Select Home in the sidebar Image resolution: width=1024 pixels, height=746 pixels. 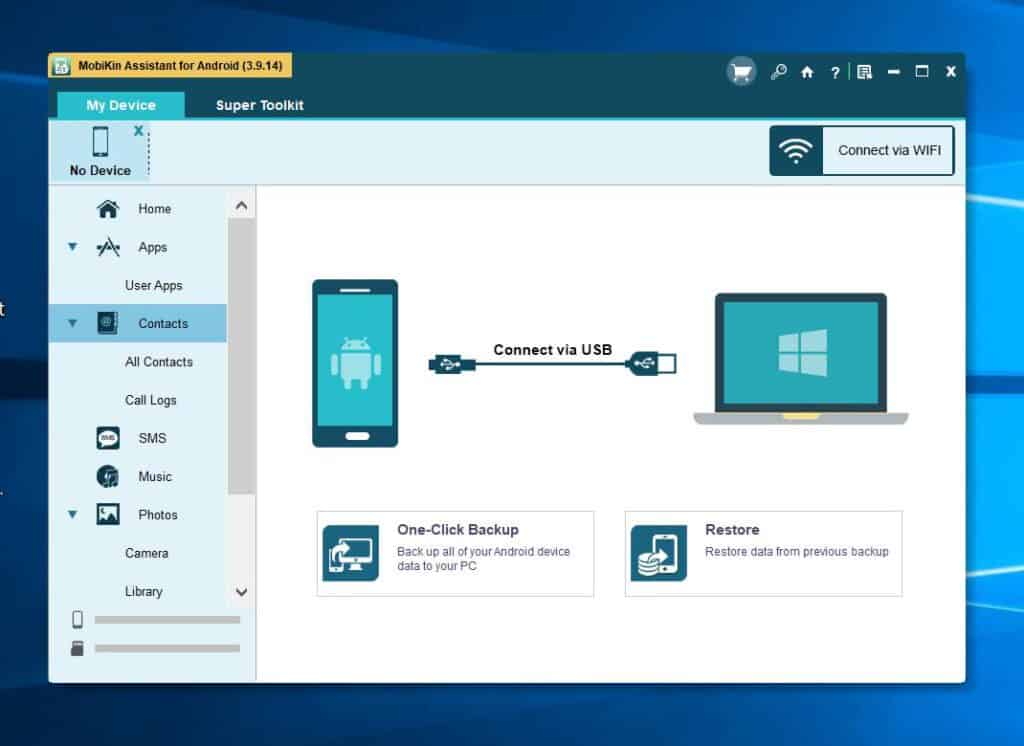tap(155, 209)
